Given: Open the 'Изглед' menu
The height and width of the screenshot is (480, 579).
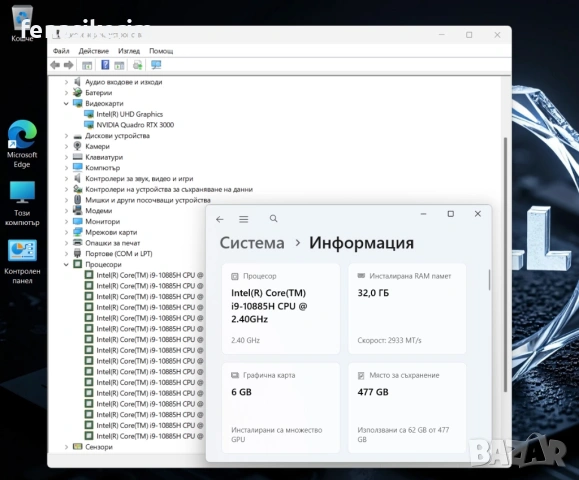Looking at the screenshot, I should (129, 51).
